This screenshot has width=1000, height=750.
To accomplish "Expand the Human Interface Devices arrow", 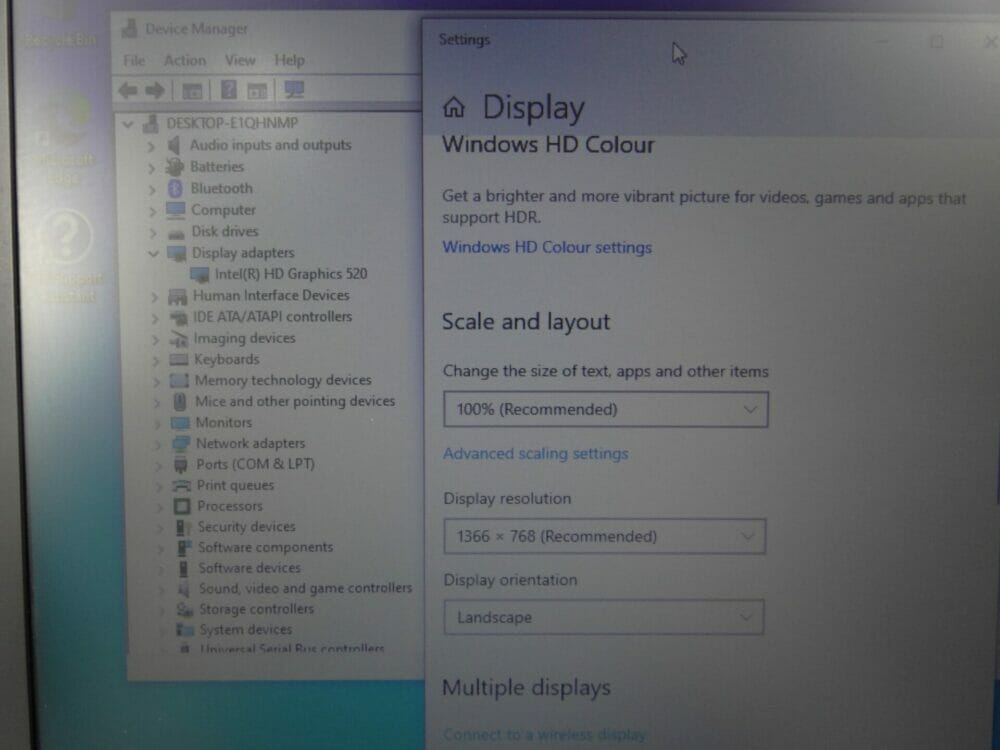I will (x=154, y=297).
